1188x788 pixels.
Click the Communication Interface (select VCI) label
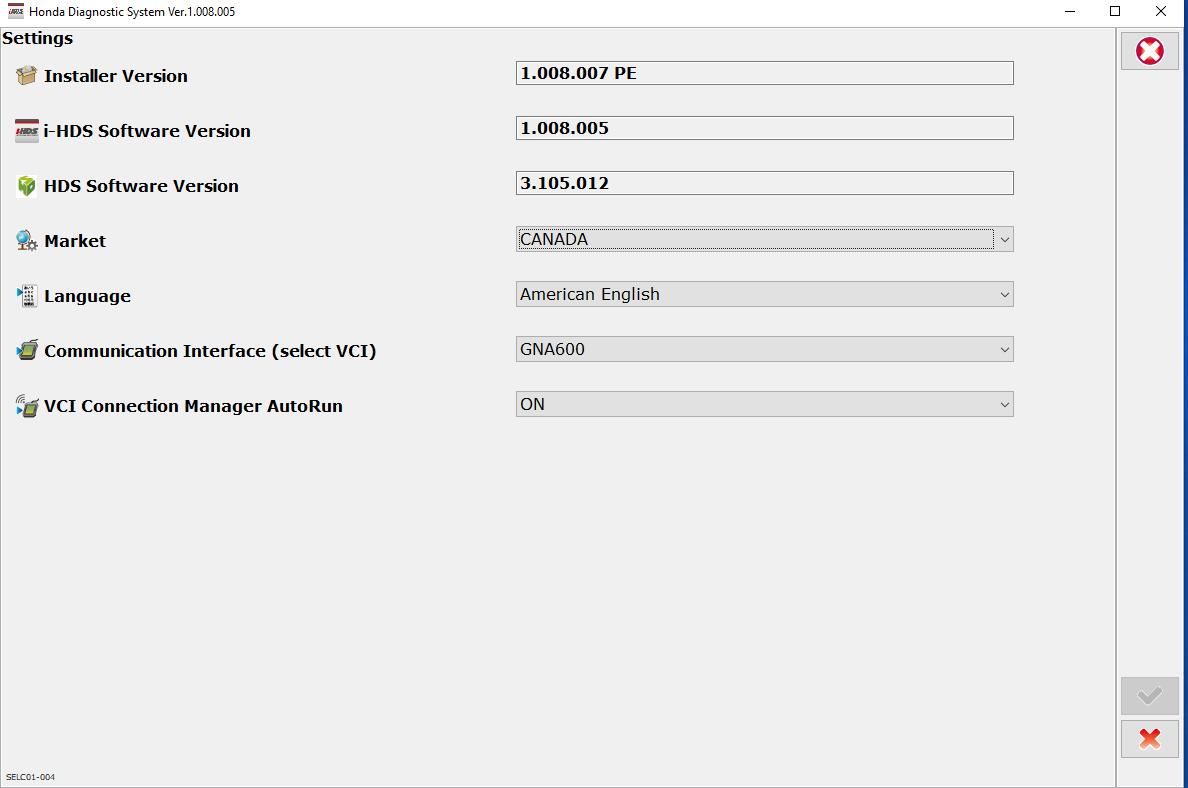210,351
